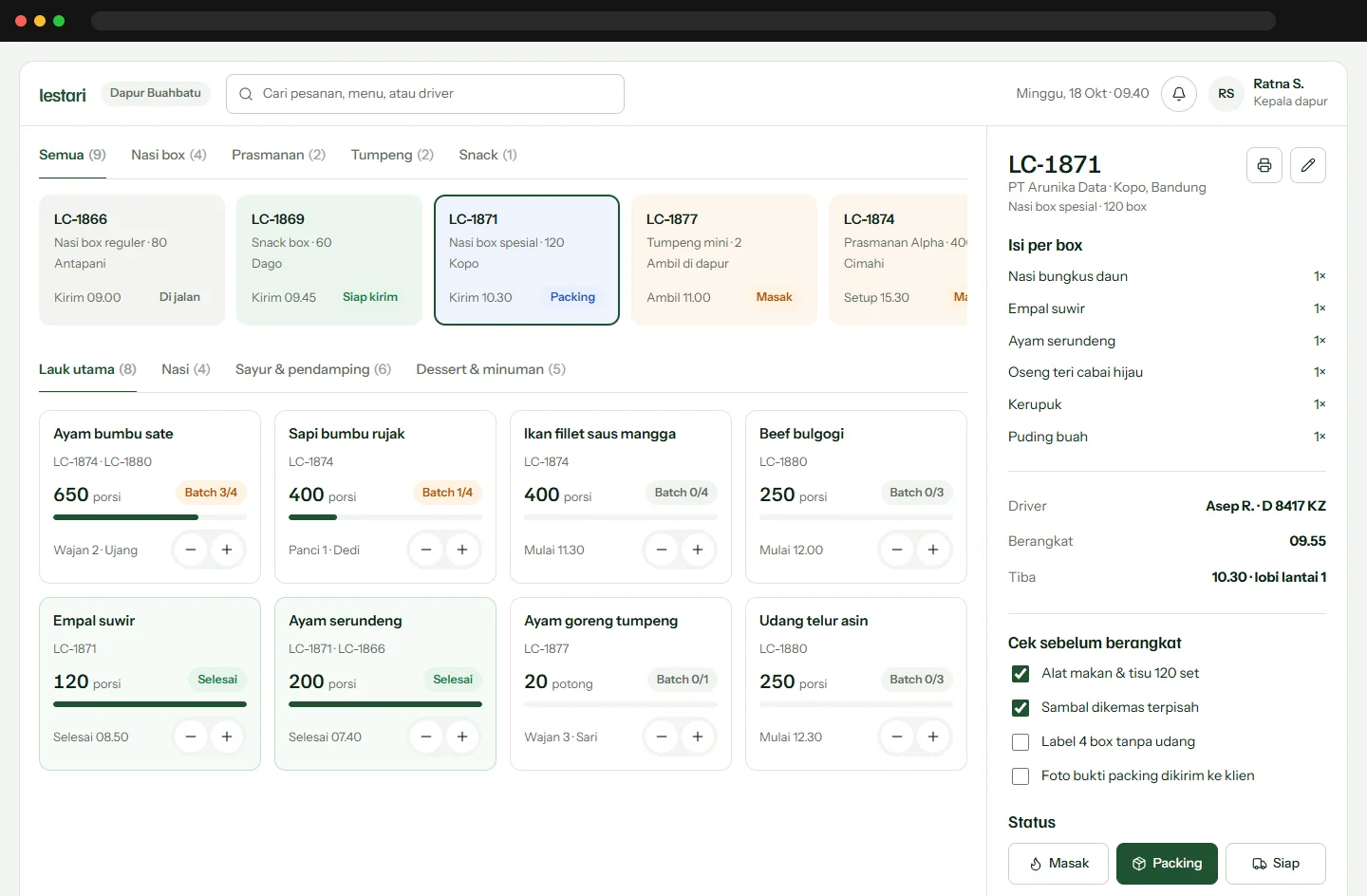
Task: Click driver name Asep R. · D 8417 KZ
Action: [x=1265, y=506]
